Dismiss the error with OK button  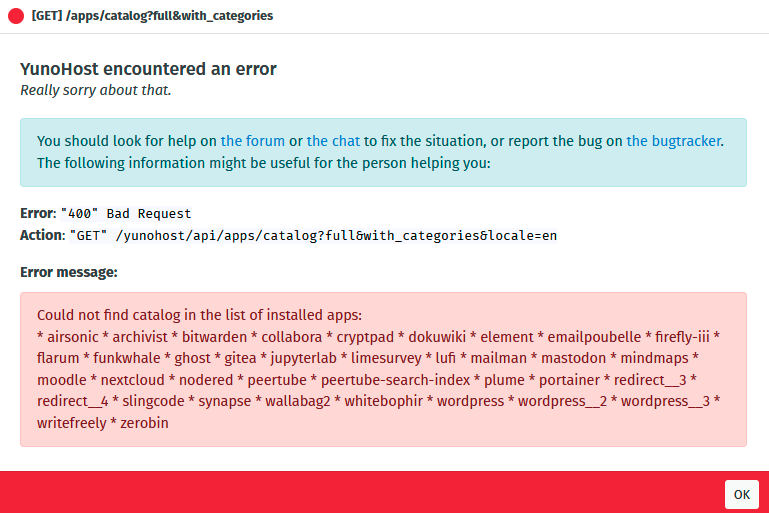pos(742,494)
